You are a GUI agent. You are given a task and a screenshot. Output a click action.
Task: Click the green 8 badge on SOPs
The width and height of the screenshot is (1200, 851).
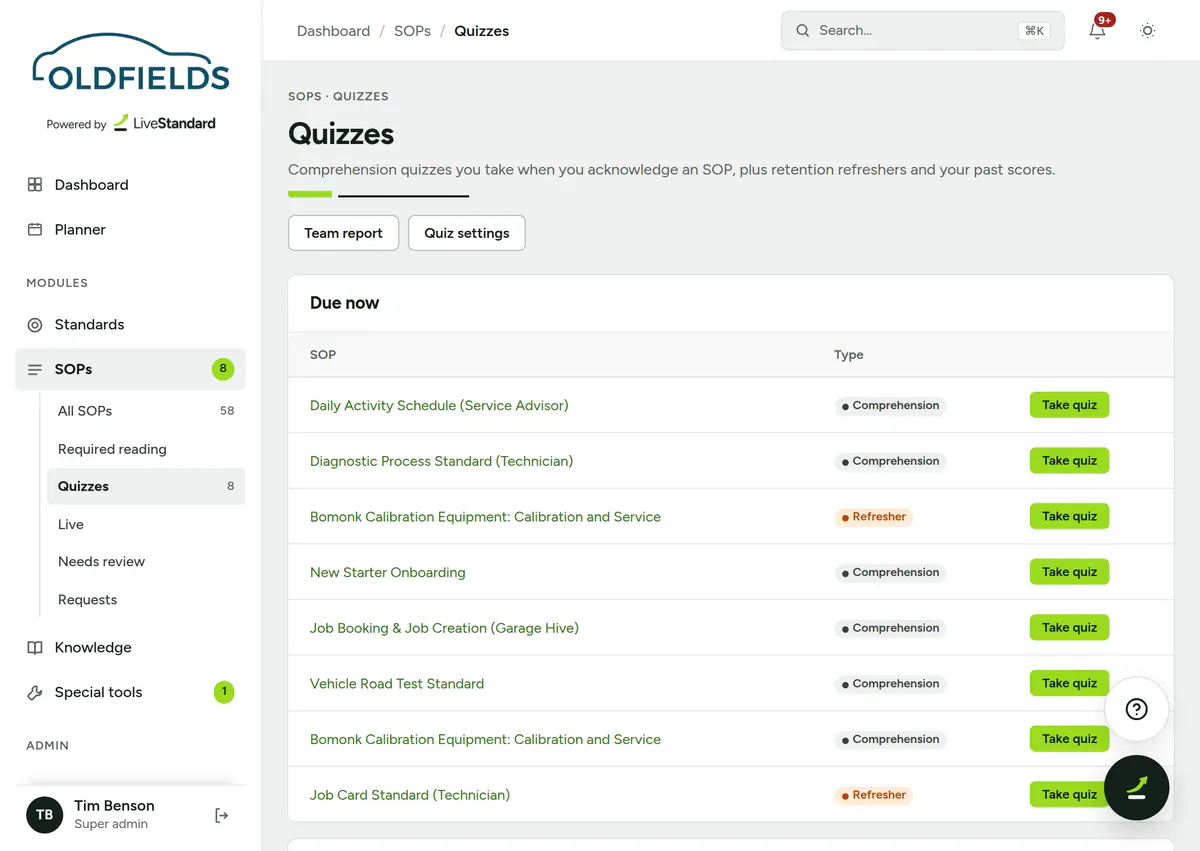click(223, 369)
